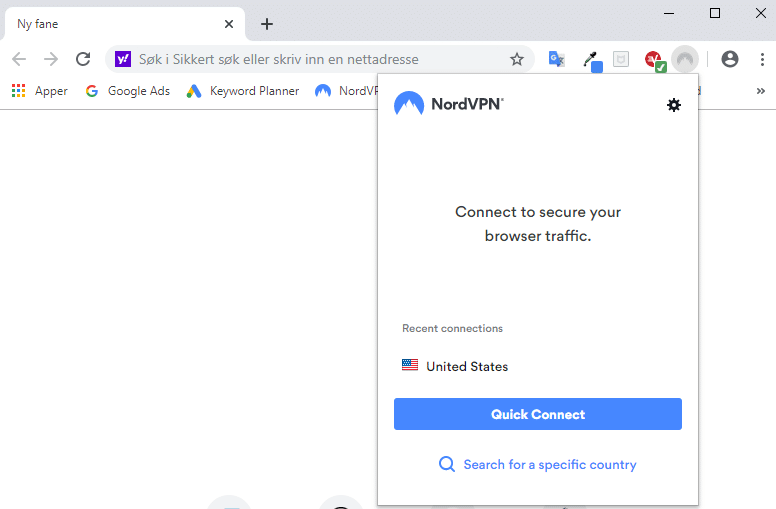776x509 pixels.
Task: Click the NordVPN logo in popup
Action: (449, 103)
